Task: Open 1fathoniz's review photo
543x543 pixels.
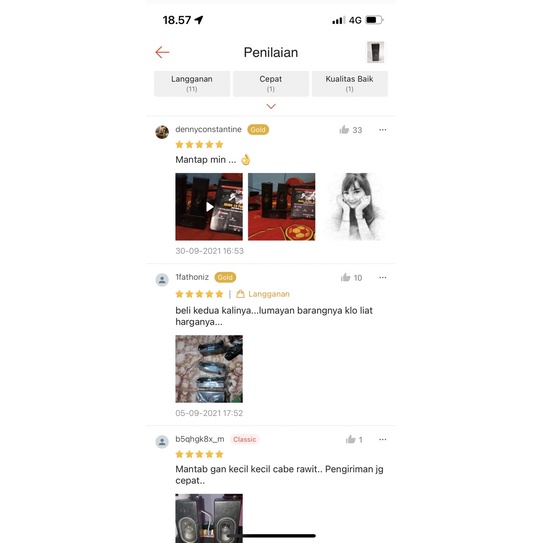Action: point(209,369)
